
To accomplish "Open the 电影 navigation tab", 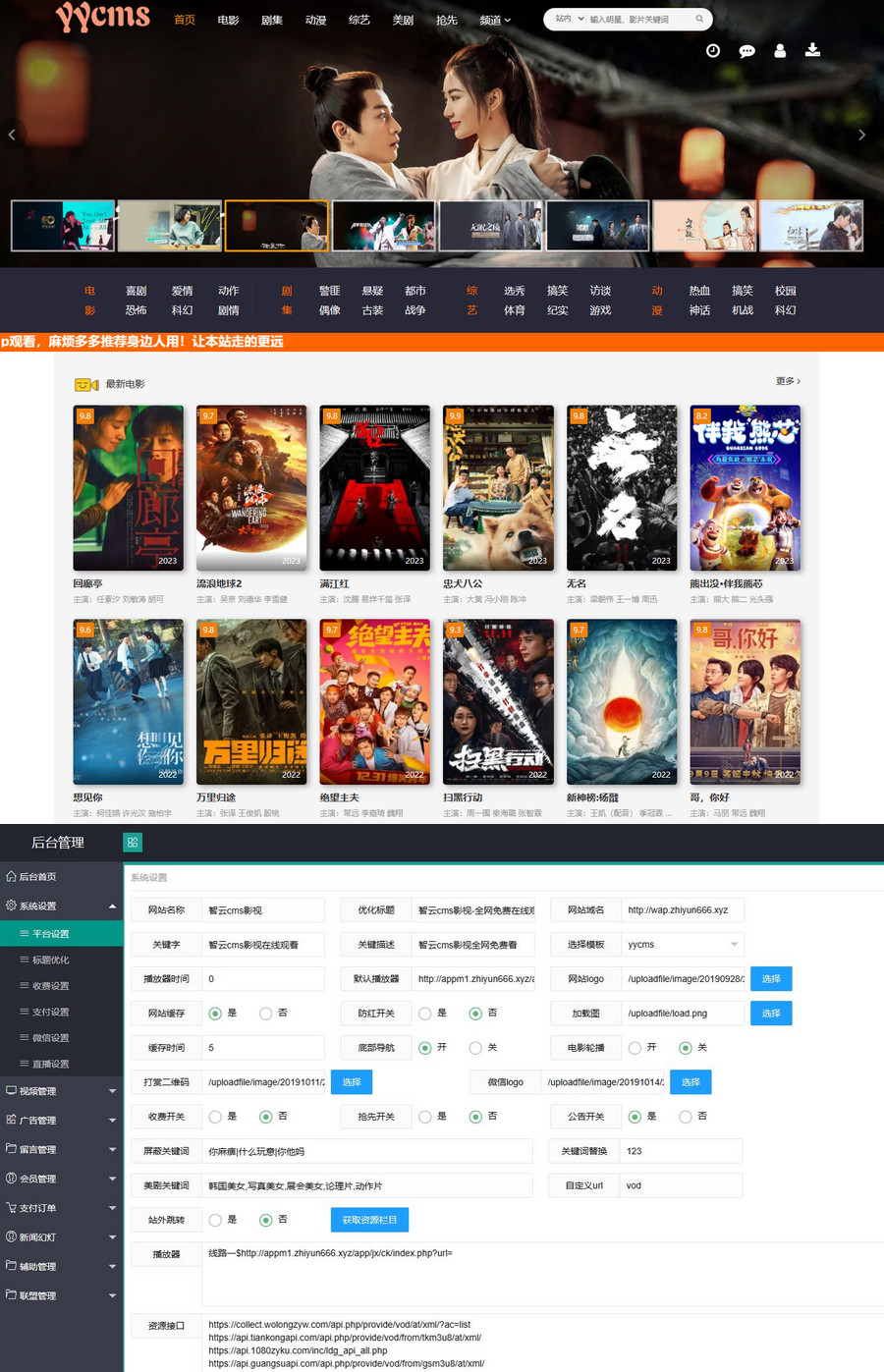I will point(228,20).
